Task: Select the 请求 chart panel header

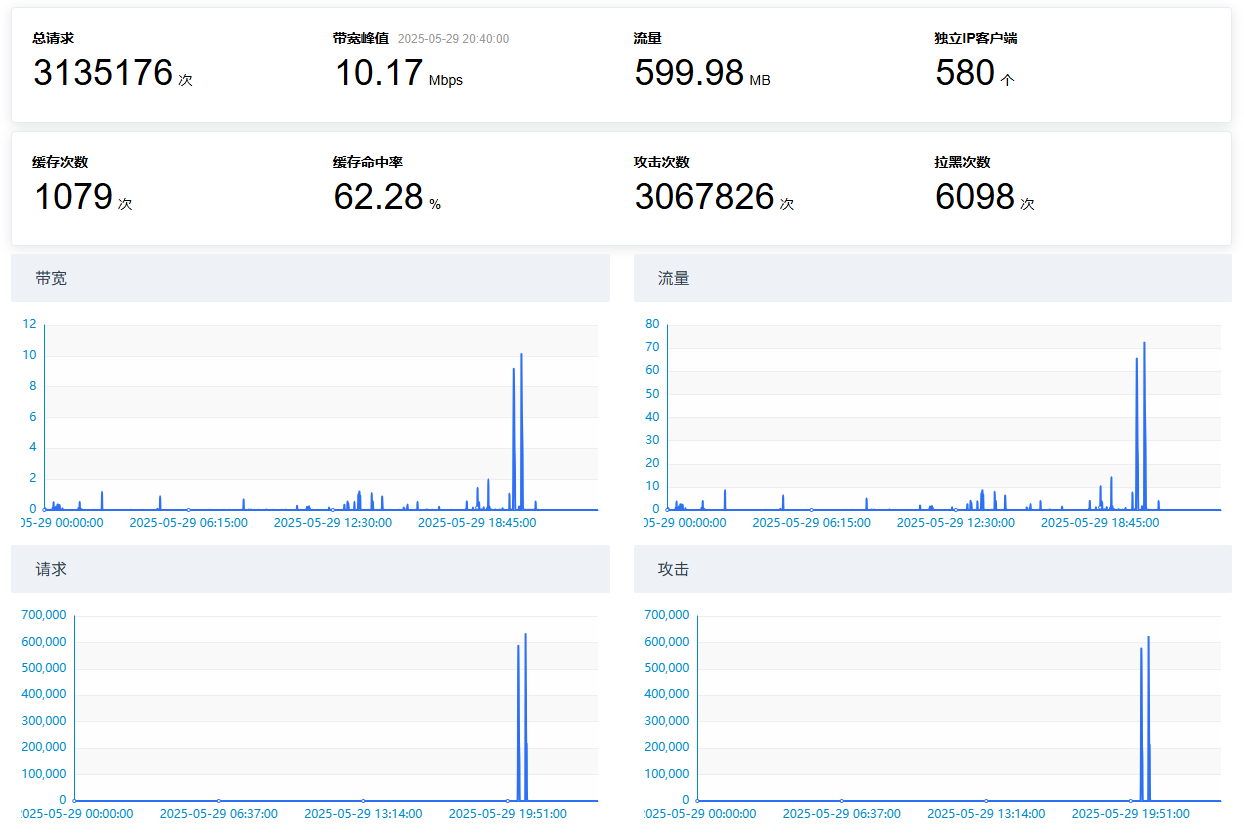Action: (310, 569)
